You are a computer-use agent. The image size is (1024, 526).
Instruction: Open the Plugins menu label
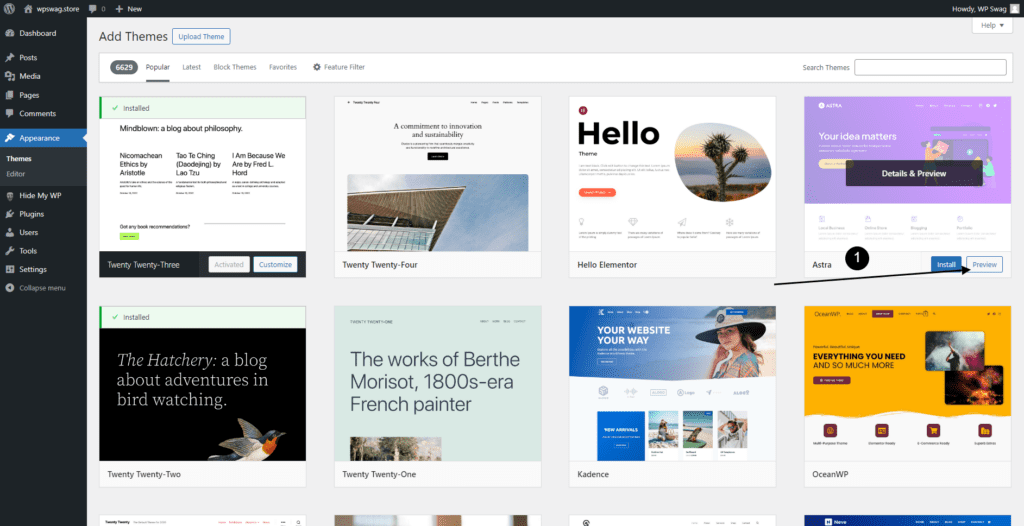[32, 214]
